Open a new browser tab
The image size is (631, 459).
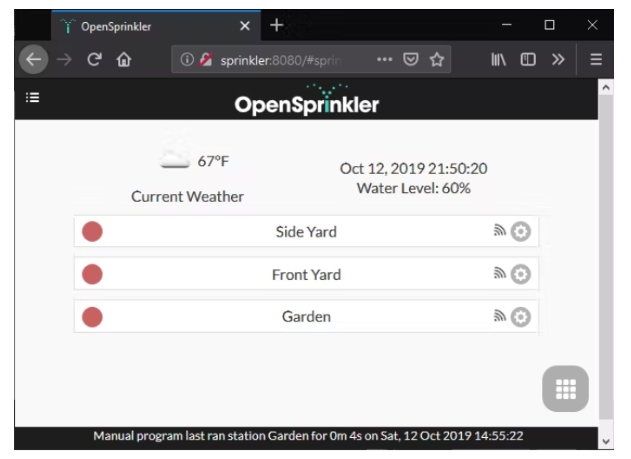[276, 25]
